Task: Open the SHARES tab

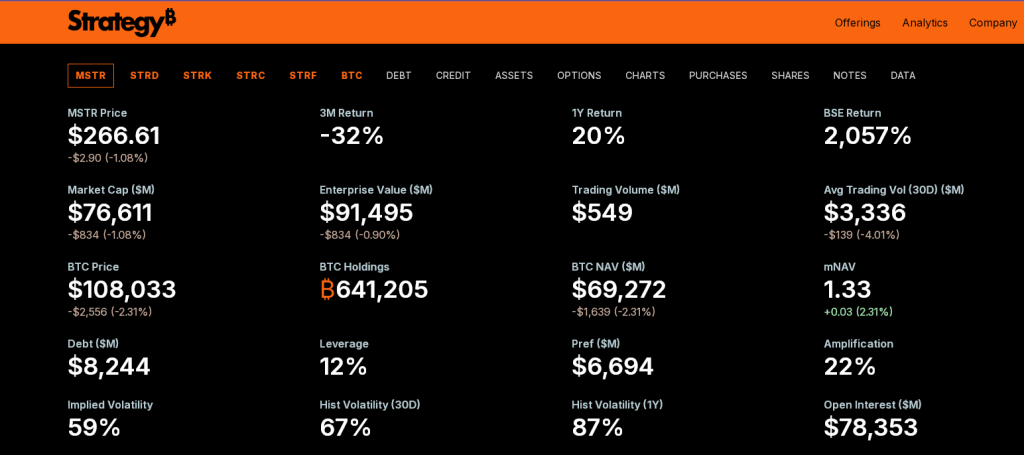Action: (x=790, y=76)
